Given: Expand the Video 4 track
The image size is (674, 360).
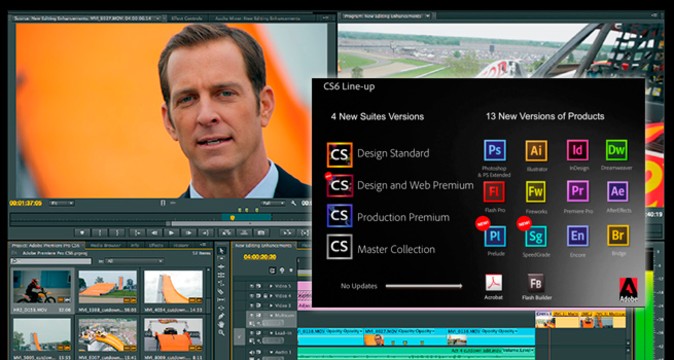Looking at the screenshot, I should (x=271, y=296).
